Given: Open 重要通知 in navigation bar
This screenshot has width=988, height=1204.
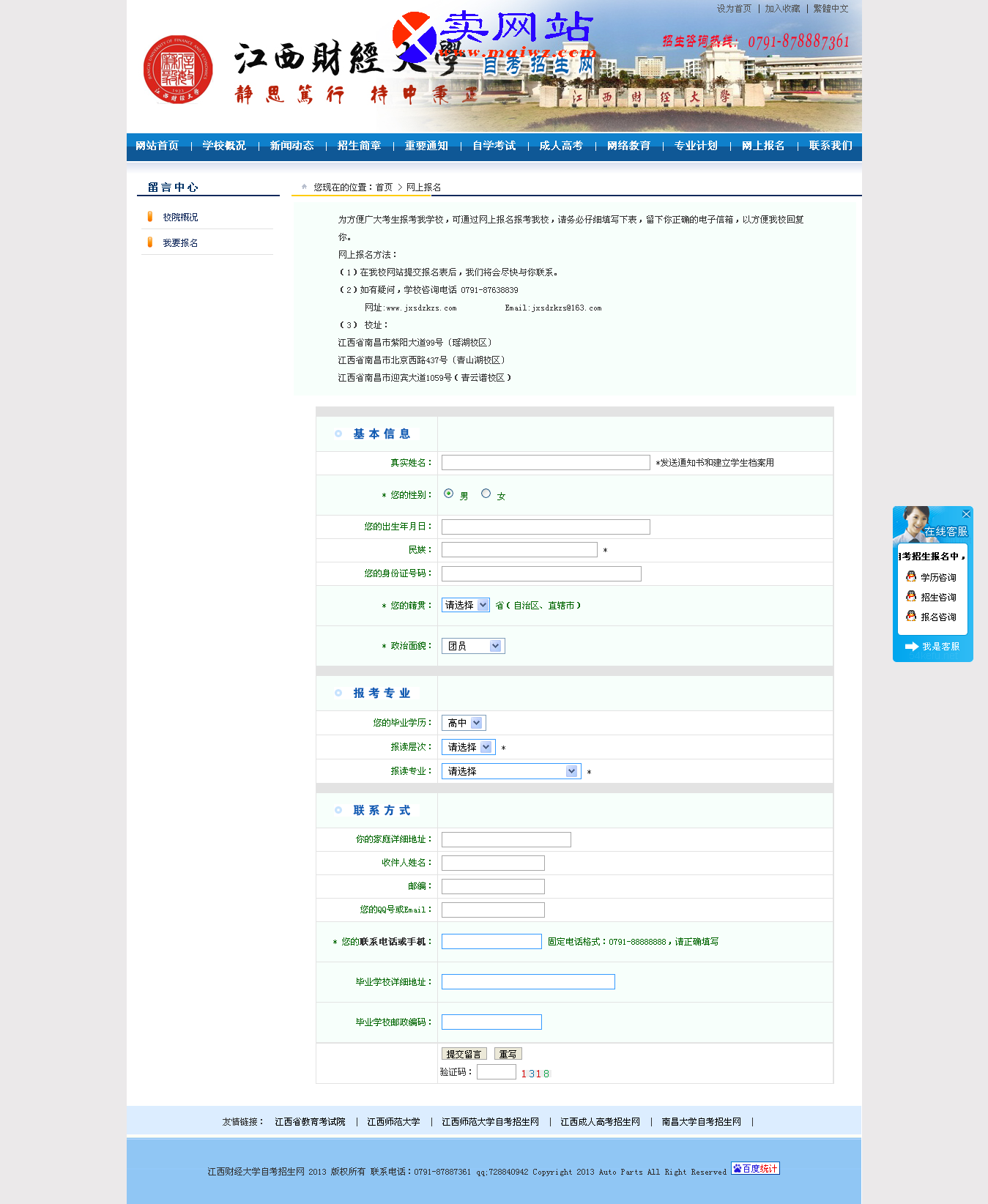Looking at the screenshot, I should 426,146.
